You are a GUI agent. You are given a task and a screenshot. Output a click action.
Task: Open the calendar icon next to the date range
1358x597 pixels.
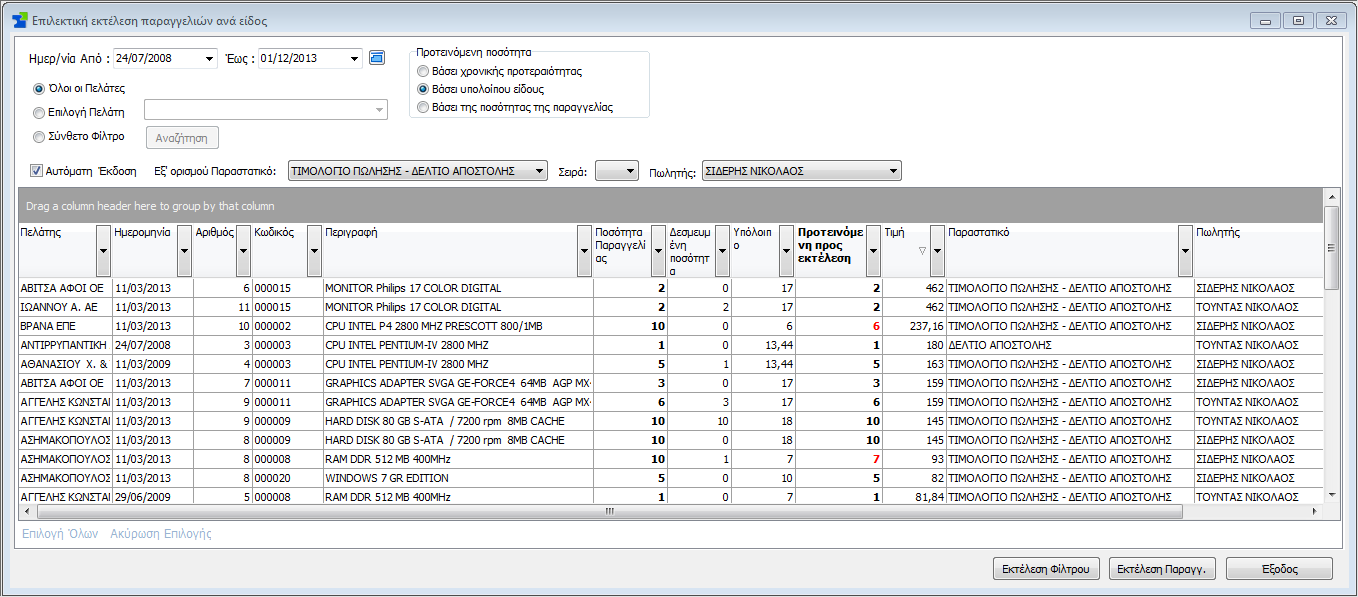377,58
